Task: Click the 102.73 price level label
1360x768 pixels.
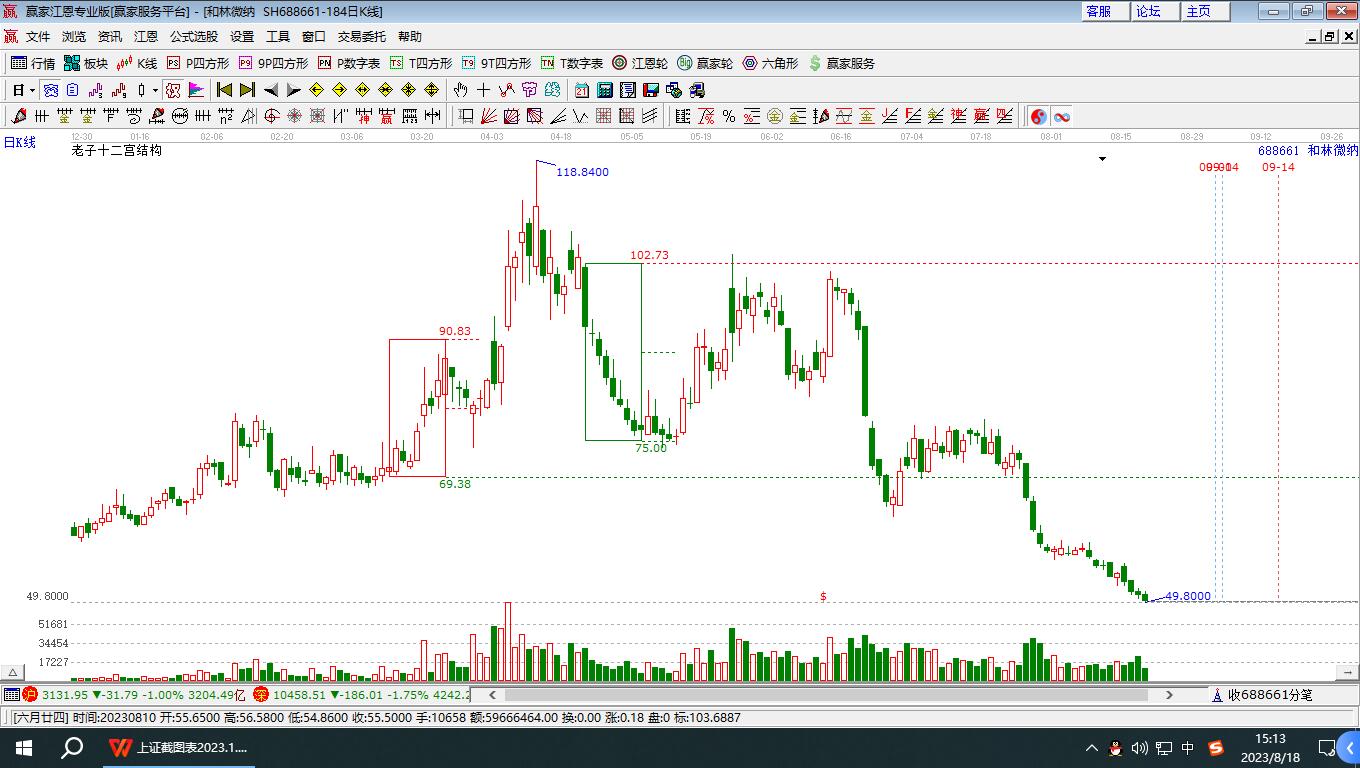Action: (x=649, y=255)
